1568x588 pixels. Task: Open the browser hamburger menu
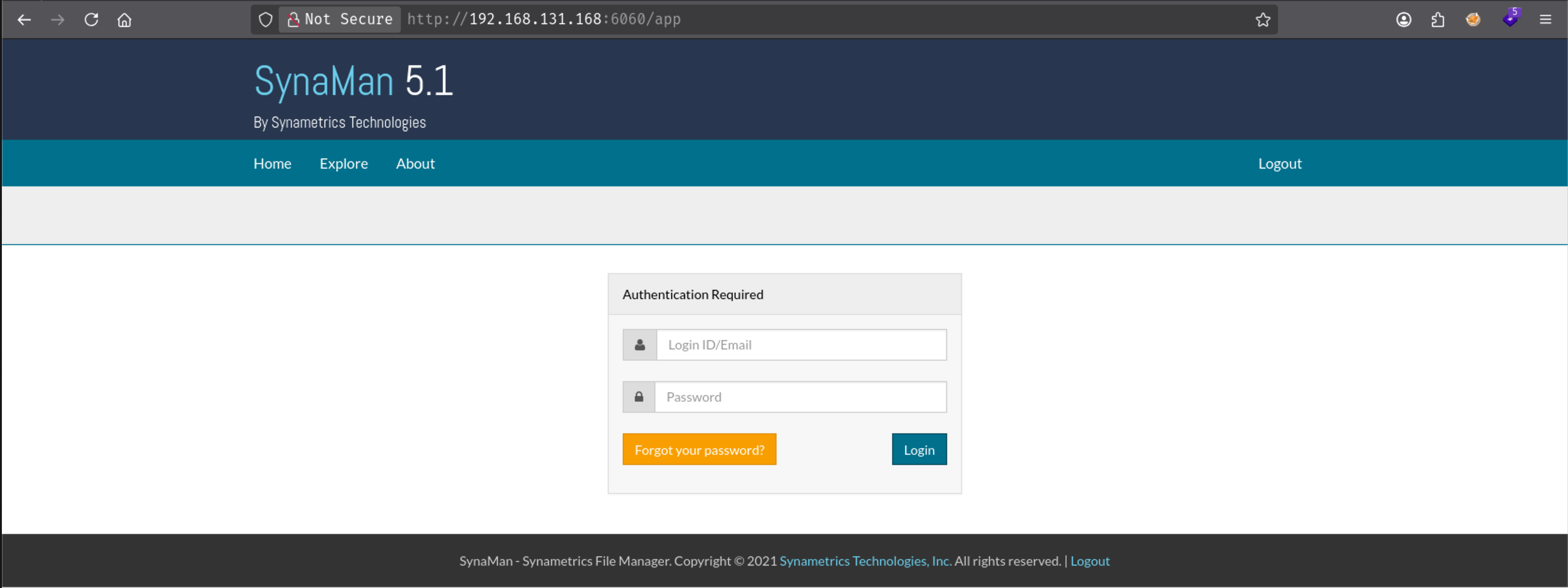pyautogui.click(x=1546, y=20)
